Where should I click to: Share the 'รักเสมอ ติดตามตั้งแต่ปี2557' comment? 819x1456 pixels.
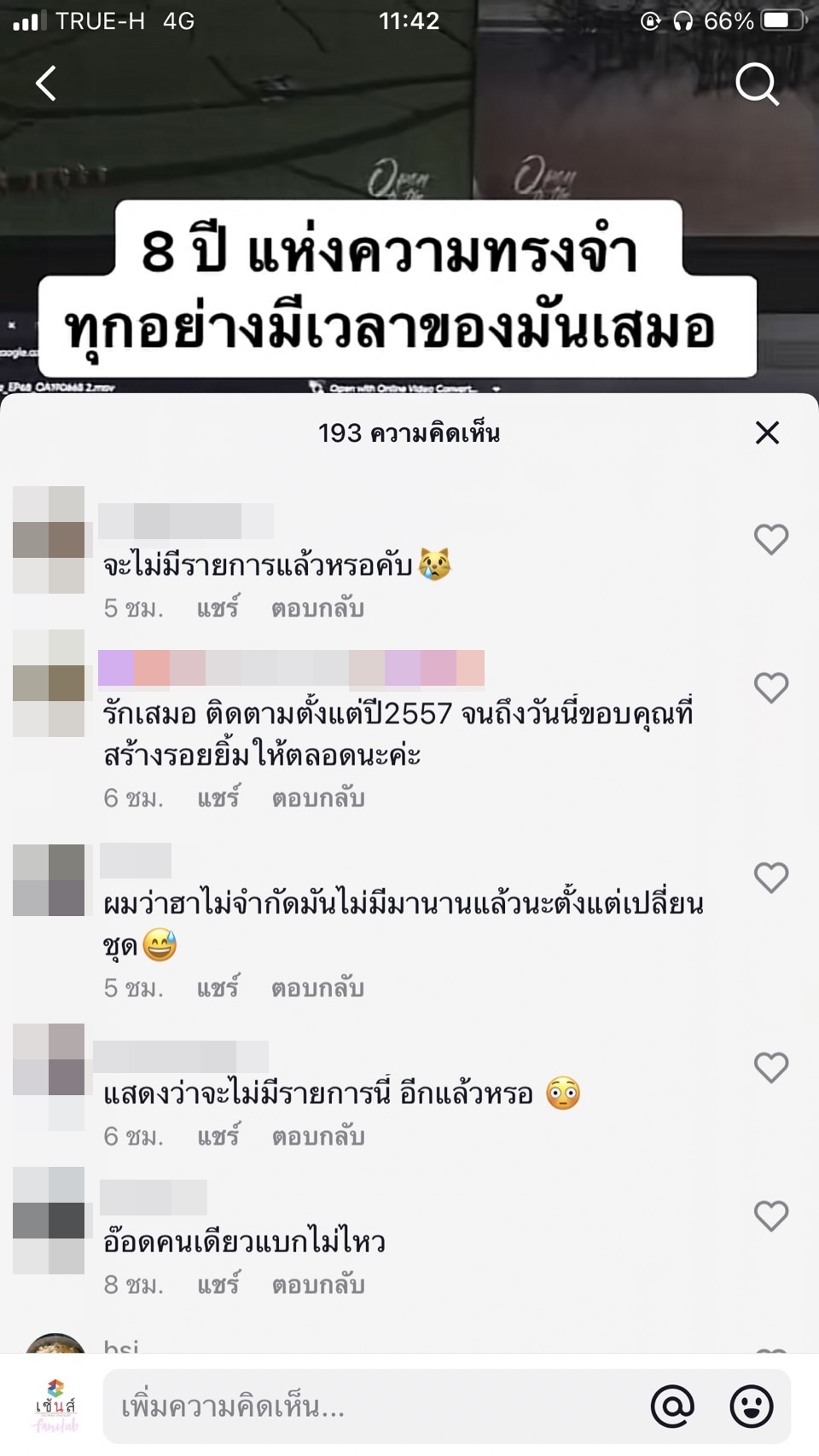tap(218, 798)
